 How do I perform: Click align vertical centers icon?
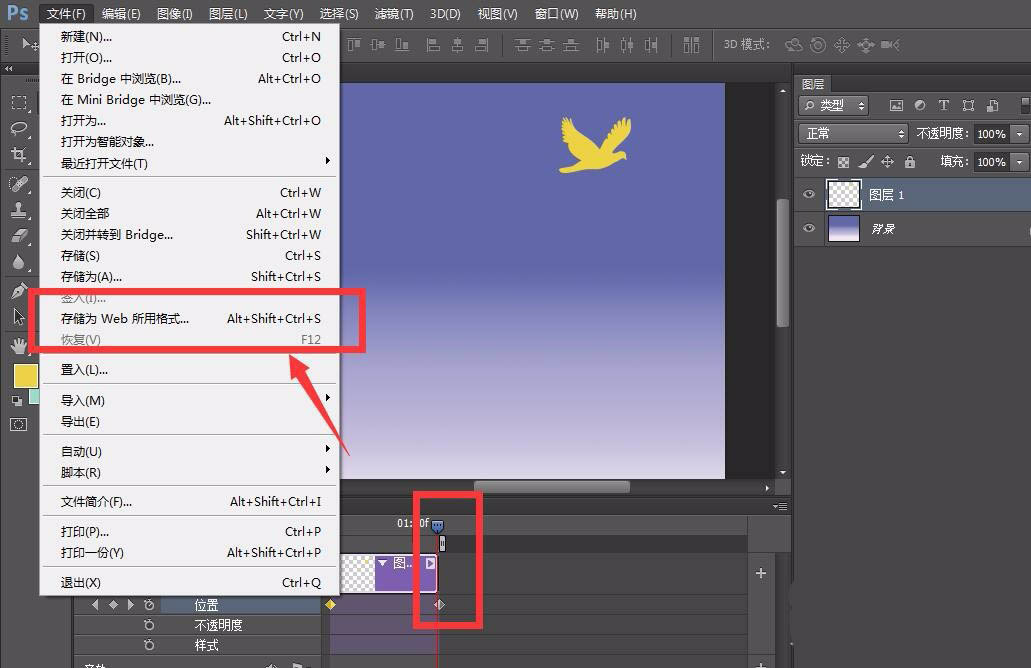click(377, 45)
